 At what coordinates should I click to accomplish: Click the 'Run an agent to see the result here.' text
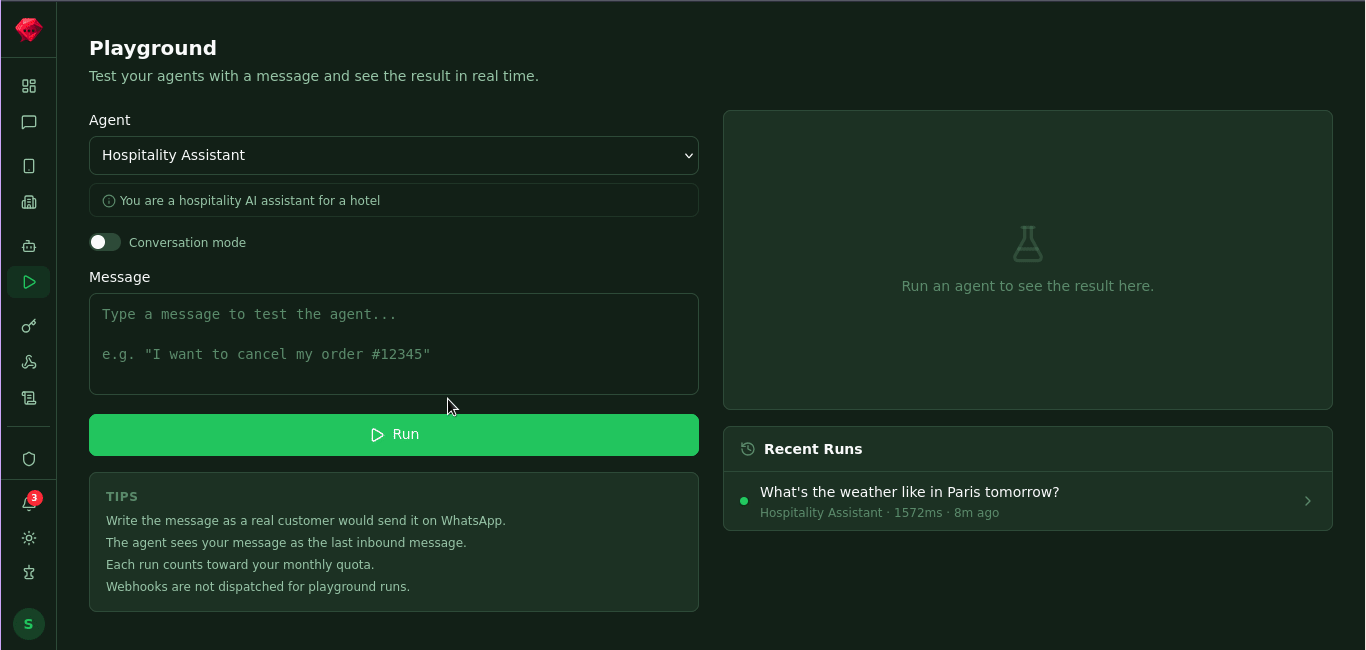(1028, 286)
